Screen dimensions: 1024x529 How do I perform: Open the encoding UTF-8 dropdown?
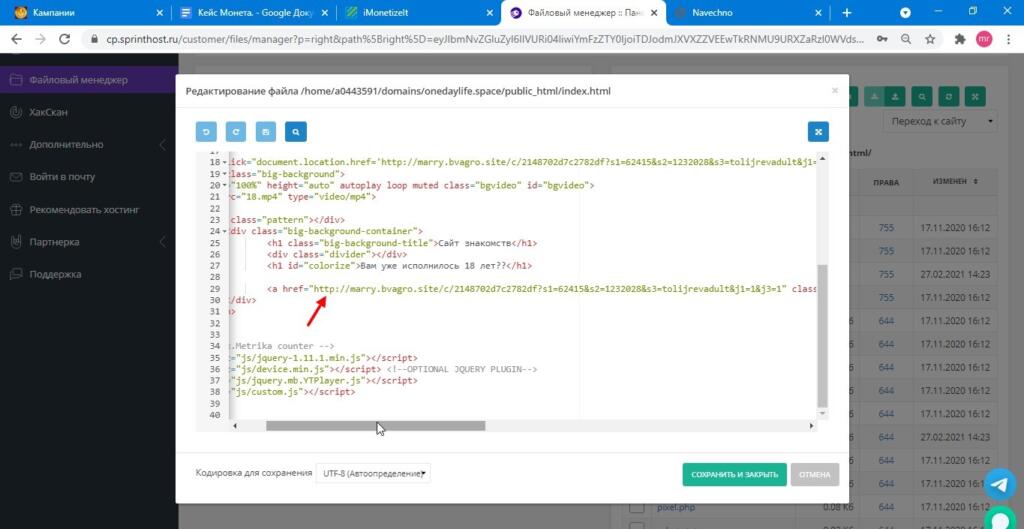pyautogui.click(x=373, y=473)
